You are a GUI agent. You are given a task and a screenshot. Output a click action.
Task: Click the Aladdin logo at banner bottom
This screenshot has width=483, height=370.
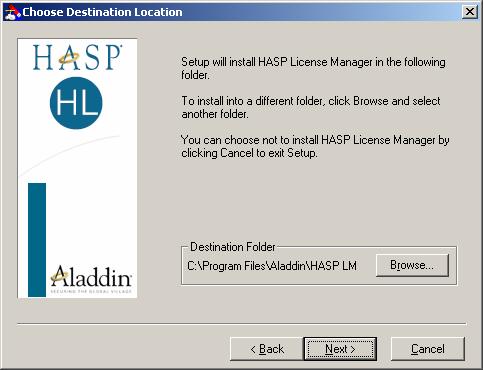point(91,279)
